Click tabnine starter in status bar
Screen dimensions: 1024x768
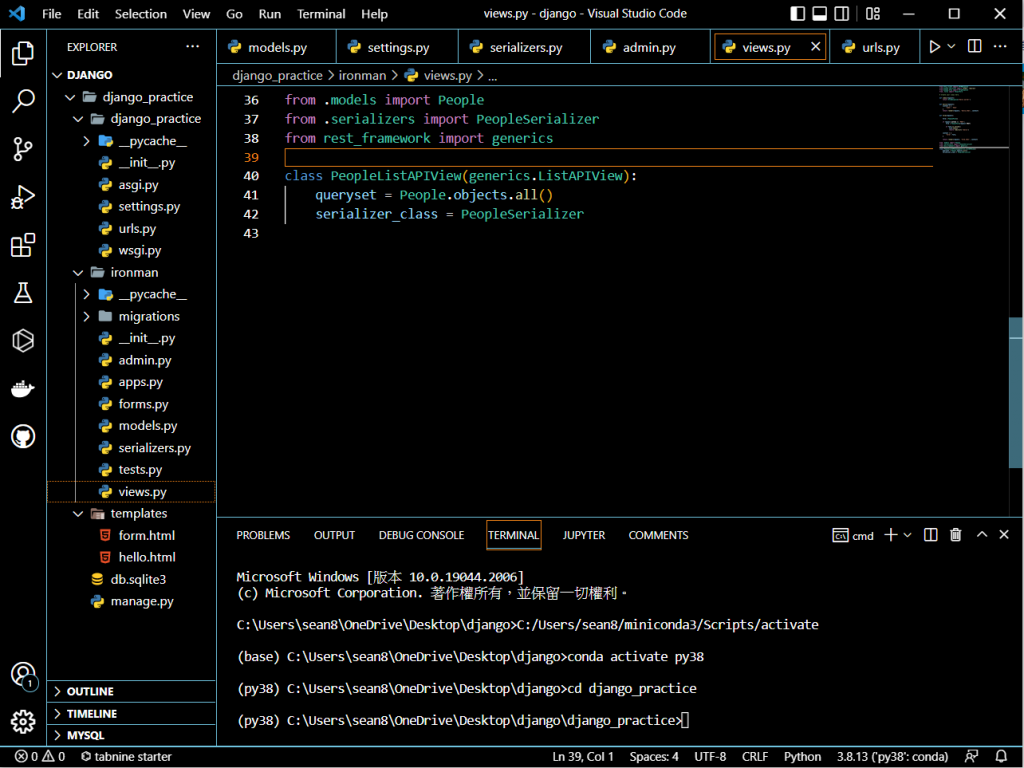[x=126, y=757]
